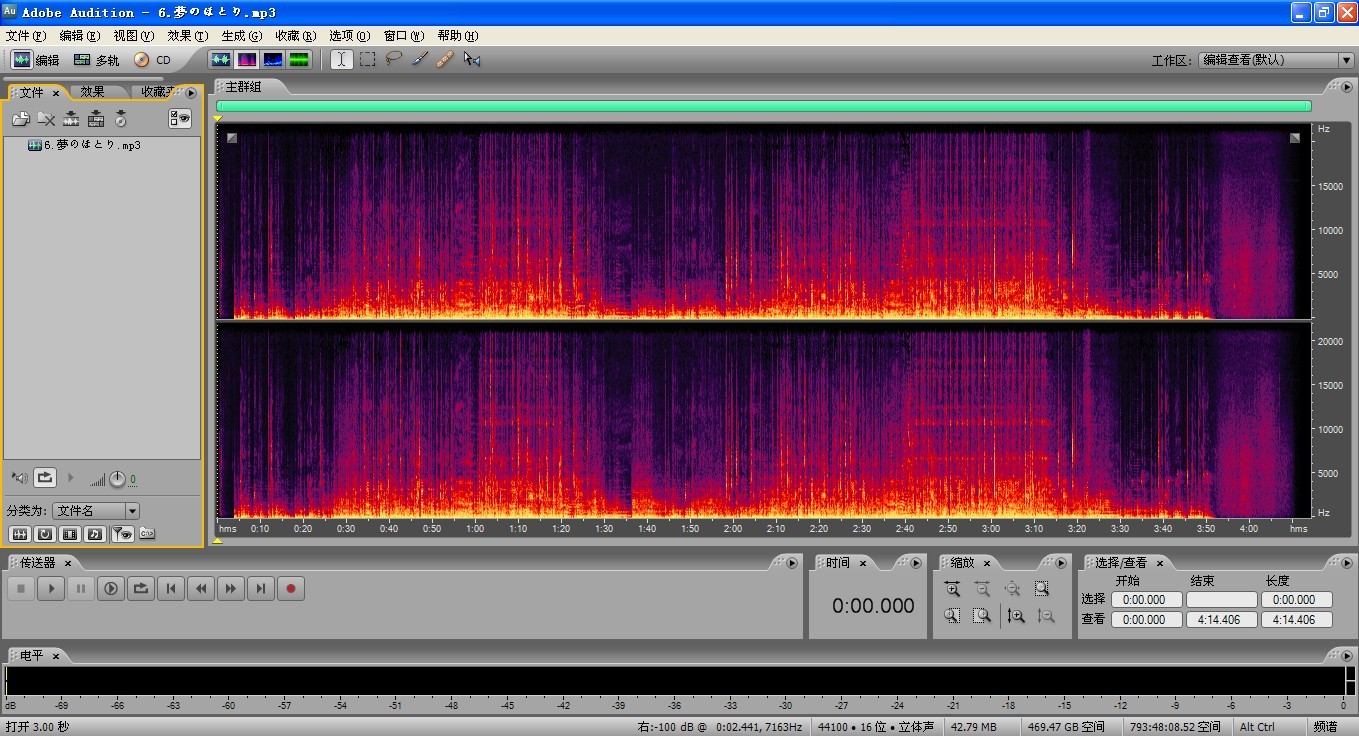The image size is (1359, 736).
Task: Click the transport Play button
Action: [51, 589]
